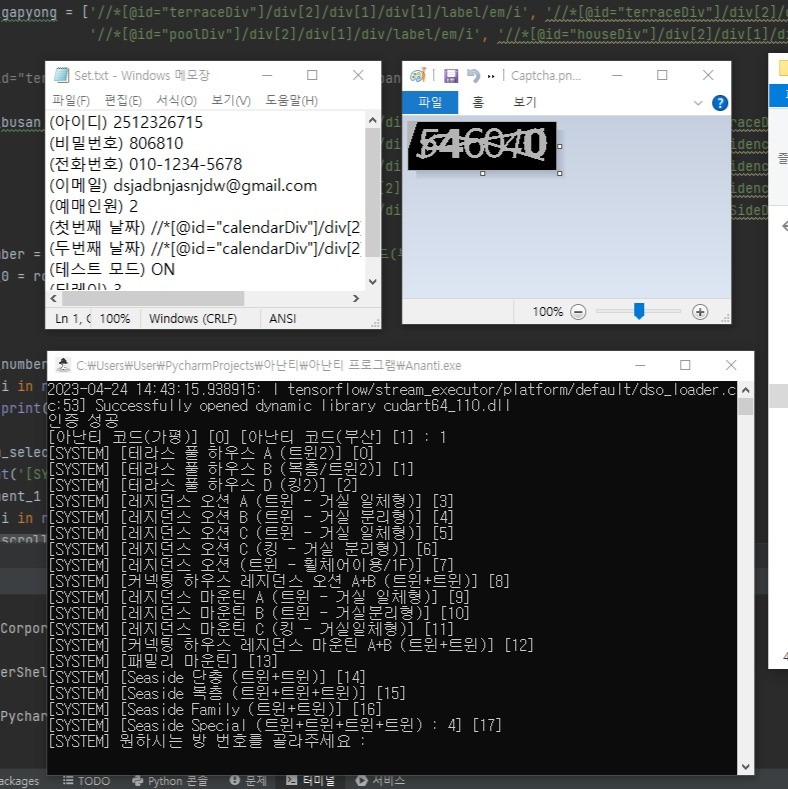This screenshot has width=788, height=789.
Task: Open the 서식(O) menu in Notepad
Action: 176,101
